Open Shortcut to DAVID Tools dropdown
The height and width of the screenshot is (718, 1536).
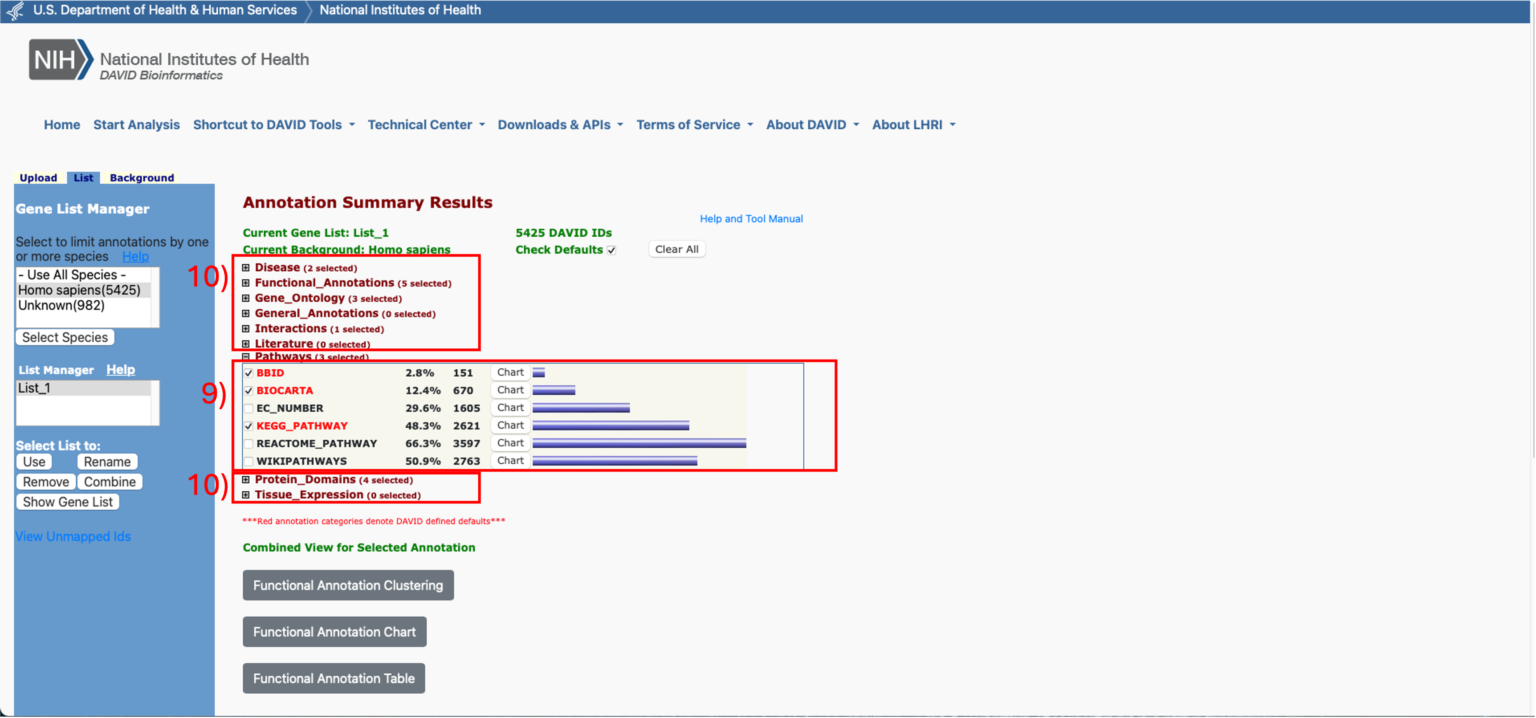point(273,125)
